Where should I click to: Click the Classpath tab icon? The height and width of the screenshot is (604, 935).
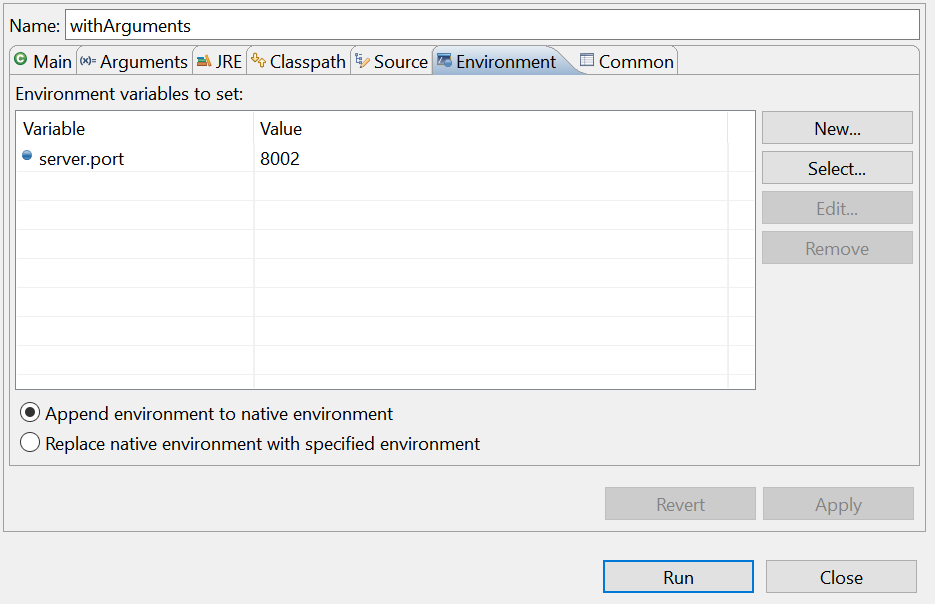[258, 60]
